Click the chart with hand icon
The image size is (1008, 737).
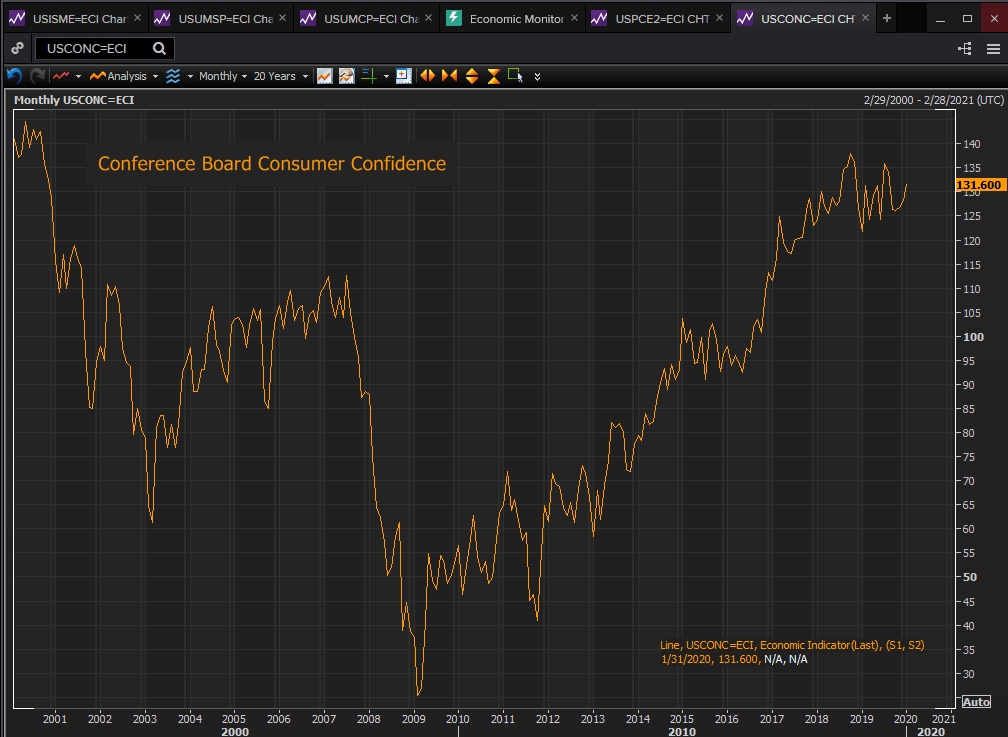[346, 76]
